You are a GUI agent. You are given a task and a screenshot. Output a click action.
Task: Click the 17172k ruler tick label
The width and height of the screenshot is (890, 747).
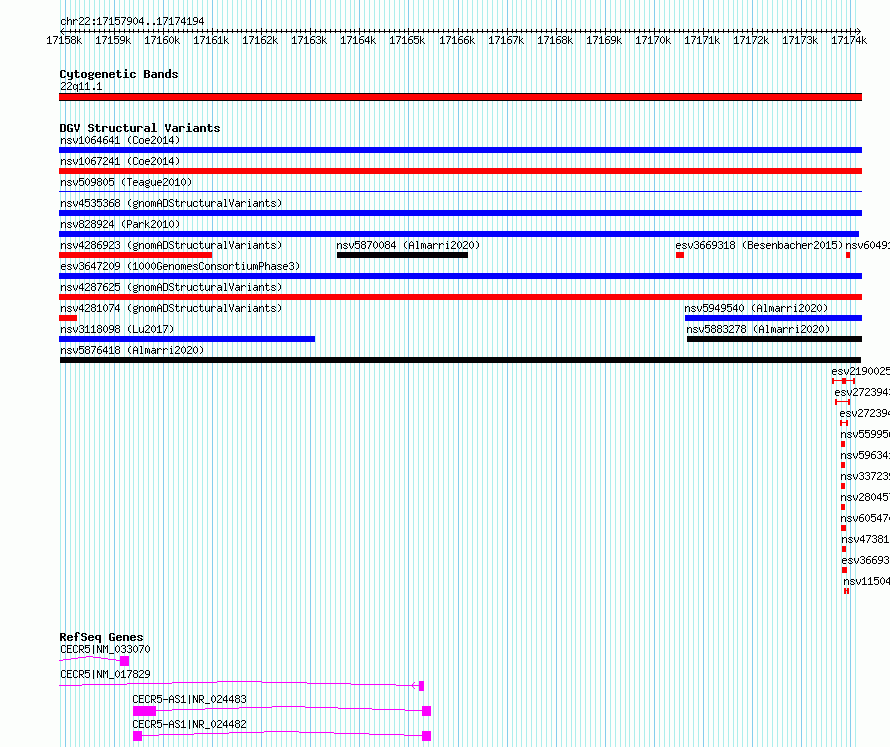pyautogui.click(x=751, y=40)
